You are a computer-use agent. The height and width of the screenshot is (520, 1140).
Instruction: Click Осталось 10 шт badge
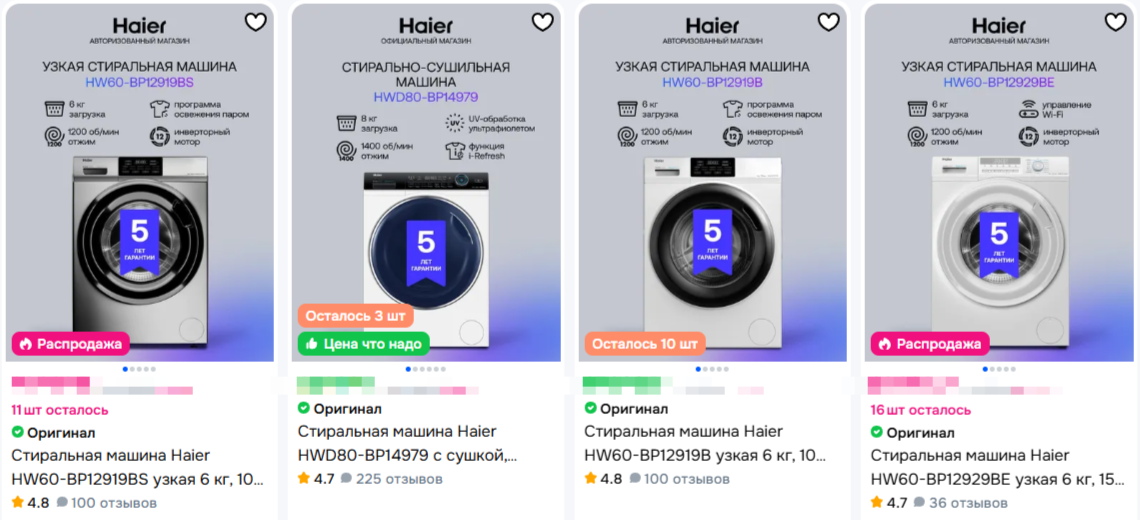[x=645, y=344]
